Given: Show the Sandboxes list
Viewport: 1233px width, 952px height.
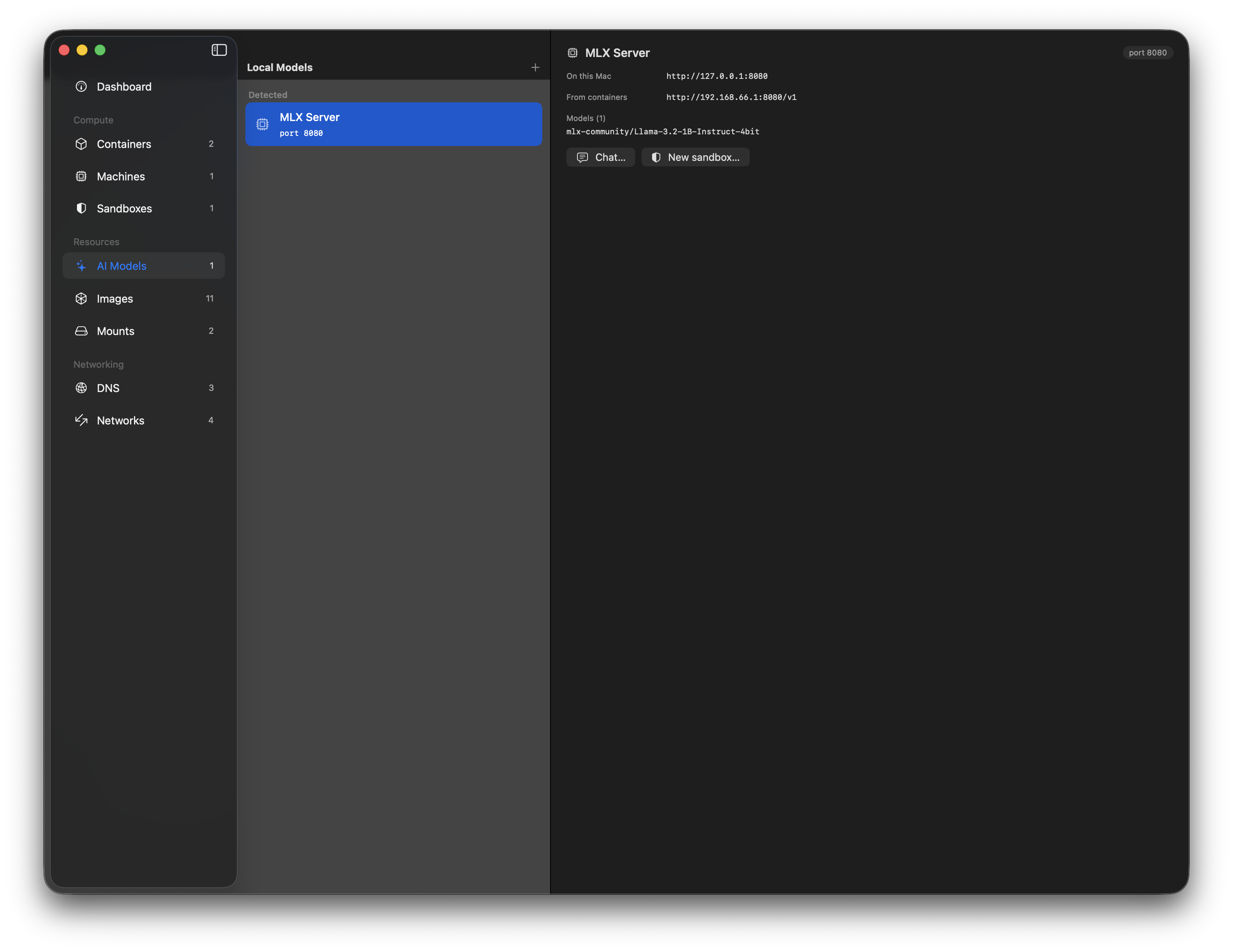Looking at the screenshot, I should tap(143, 208).
